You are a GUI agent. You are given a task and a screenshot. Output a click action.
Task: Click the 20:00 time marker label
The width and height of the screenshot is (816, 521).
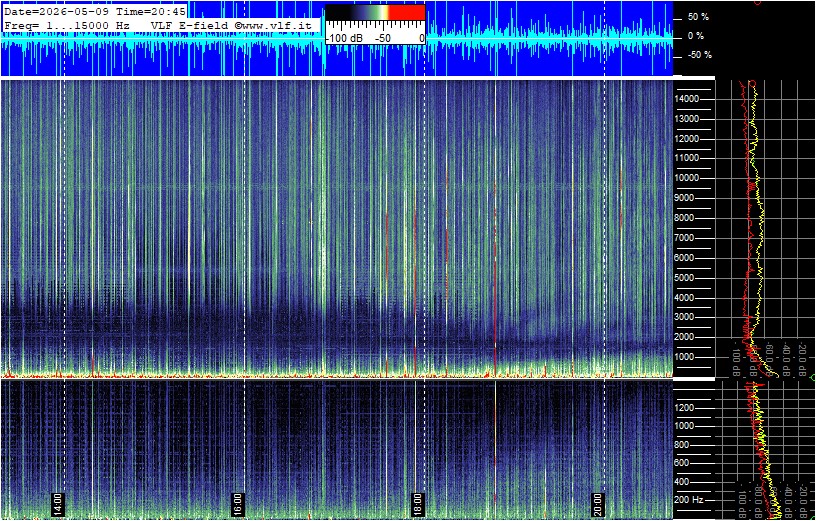(597, 504)
